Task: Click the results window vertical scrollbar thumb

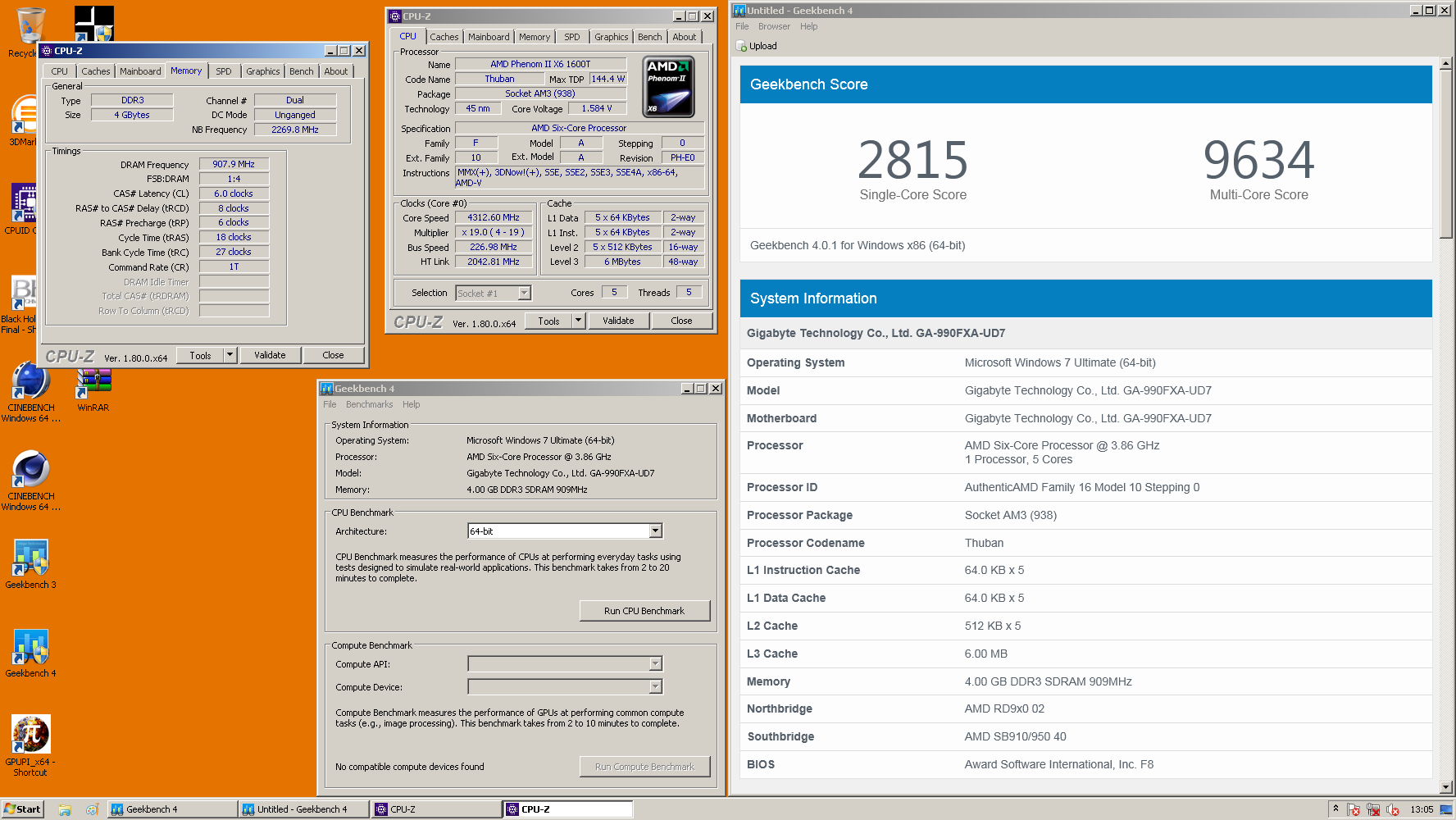Action: (1446, 155)
